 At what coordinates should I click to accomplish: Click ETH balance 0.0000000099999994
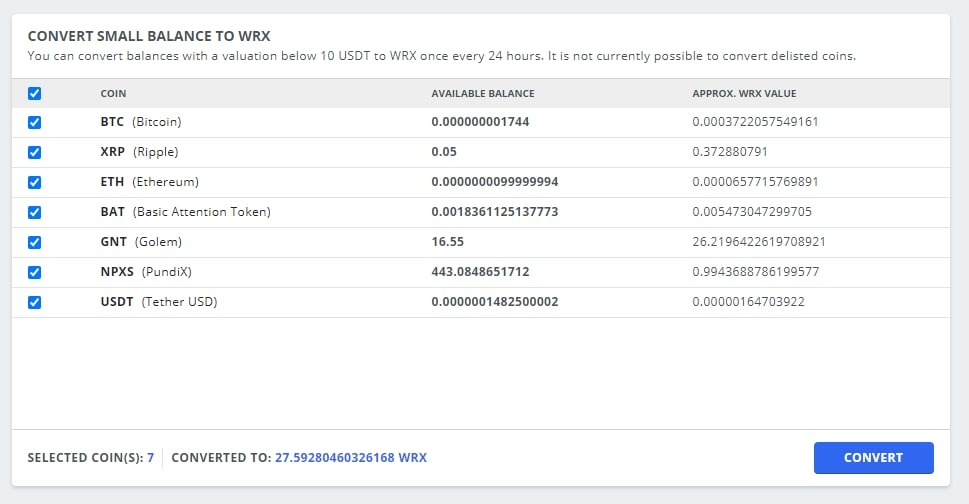coord(494,182)
